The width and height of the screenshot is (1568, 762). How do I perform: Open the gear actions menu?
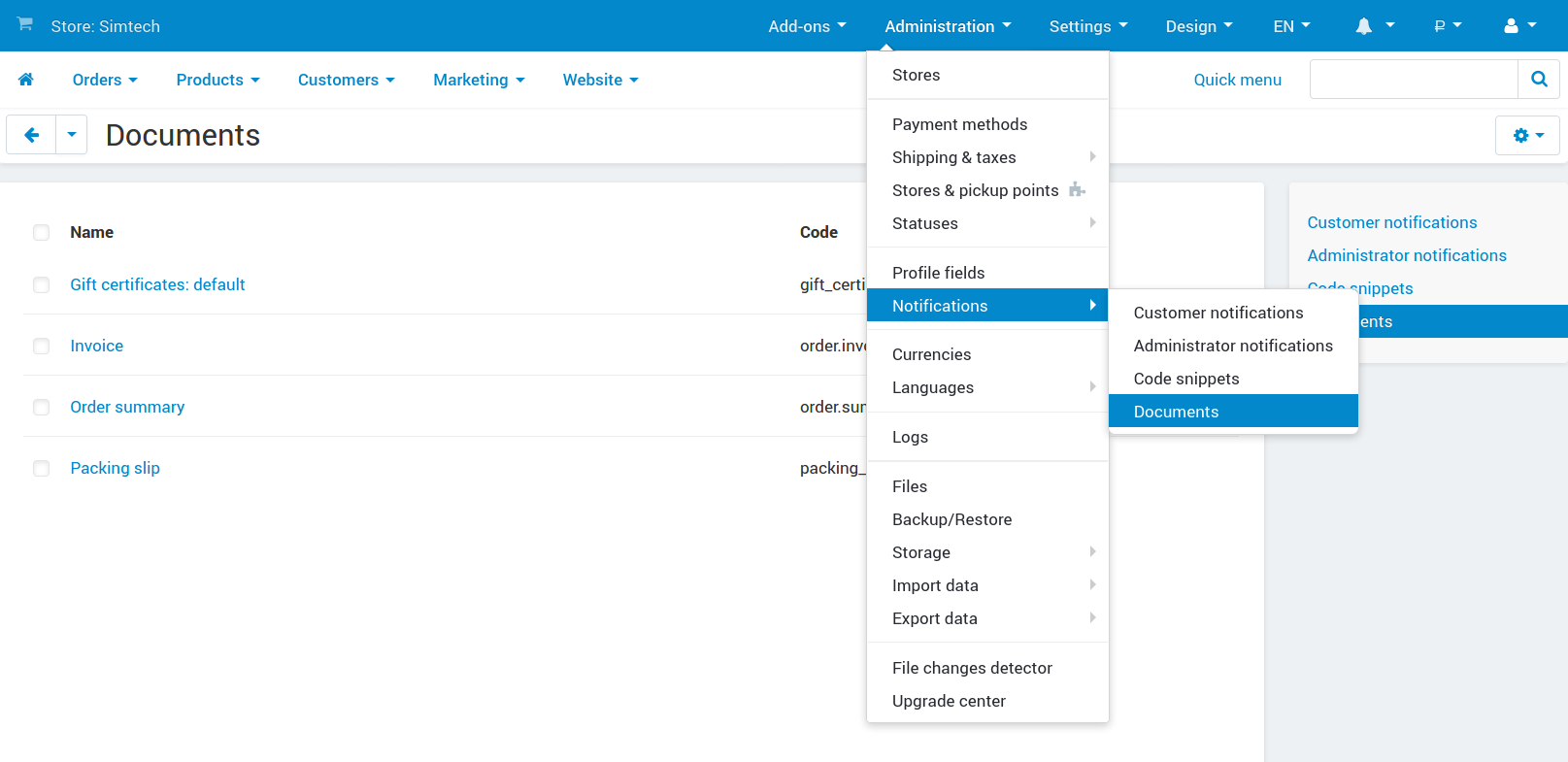(x=1527, y=136)
